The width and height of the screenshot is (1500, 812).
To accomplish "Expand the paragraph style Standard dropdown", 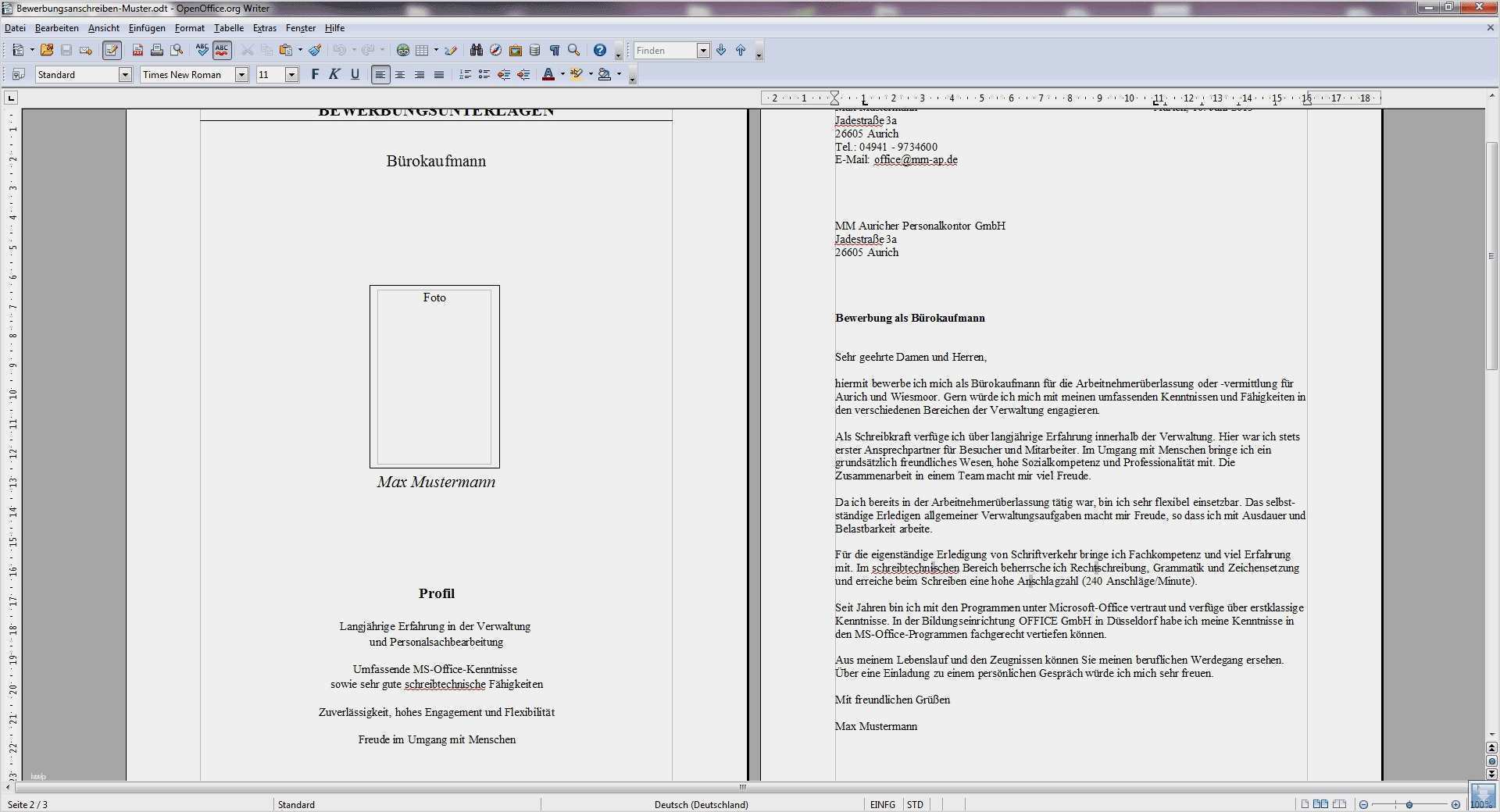I will (125, 75).
